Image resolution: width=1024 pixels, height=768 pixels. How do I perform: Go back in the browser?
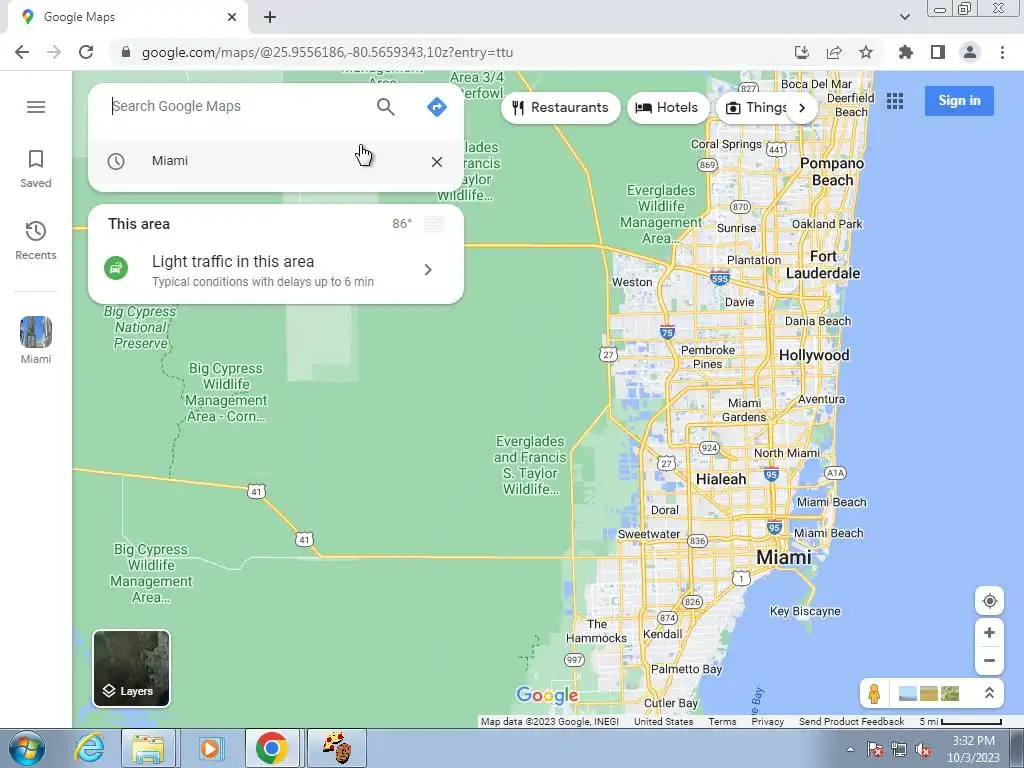[x=22, y=52]
